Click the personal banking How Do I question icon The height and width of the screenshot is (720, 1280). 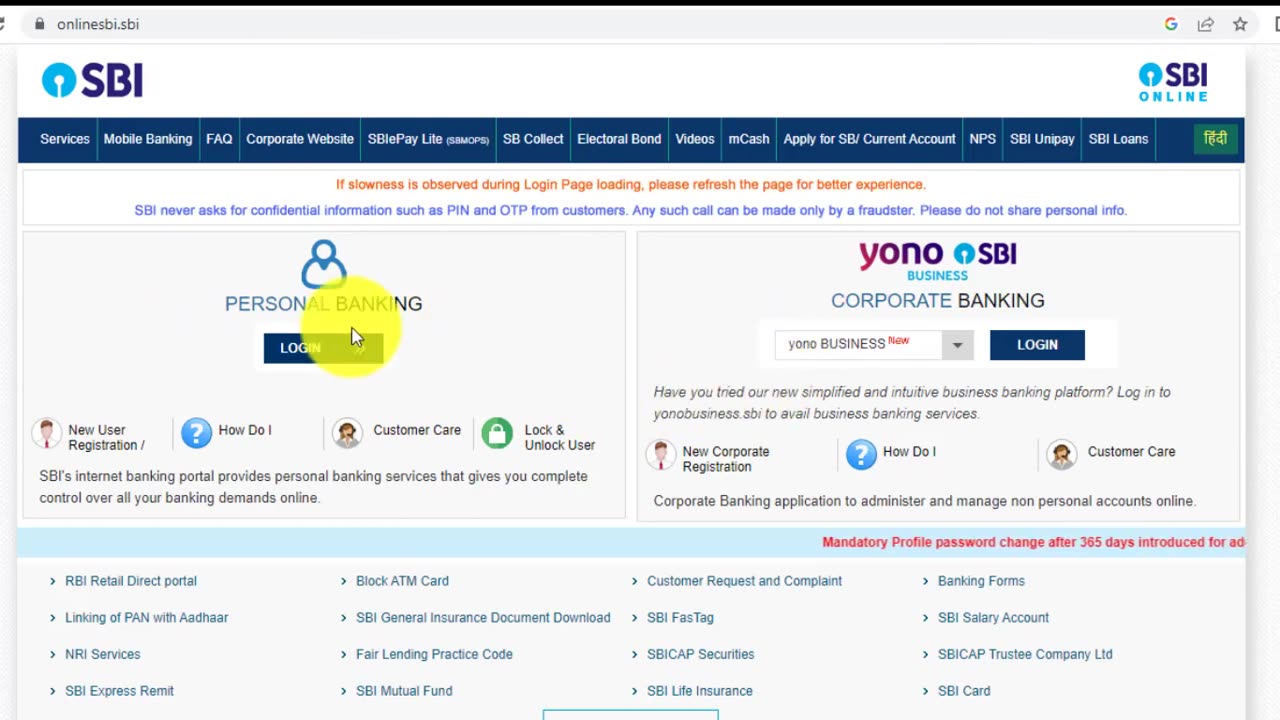click(196, 433)
